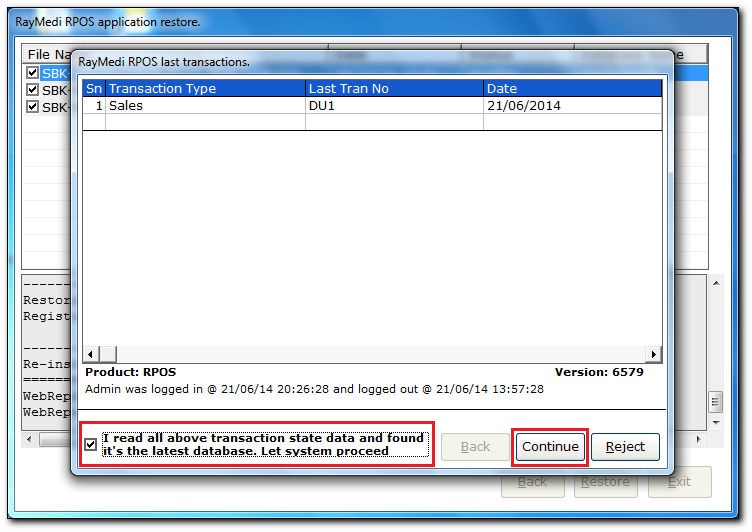Click the Continue button
Screen dimensions: 752x532
click(x=550, y=447)
